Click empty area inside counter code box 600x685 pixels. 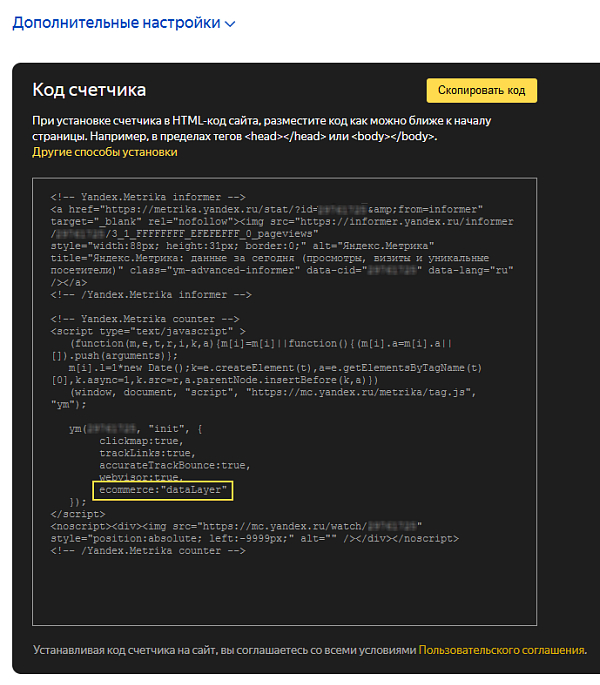[x=284, y=590]
